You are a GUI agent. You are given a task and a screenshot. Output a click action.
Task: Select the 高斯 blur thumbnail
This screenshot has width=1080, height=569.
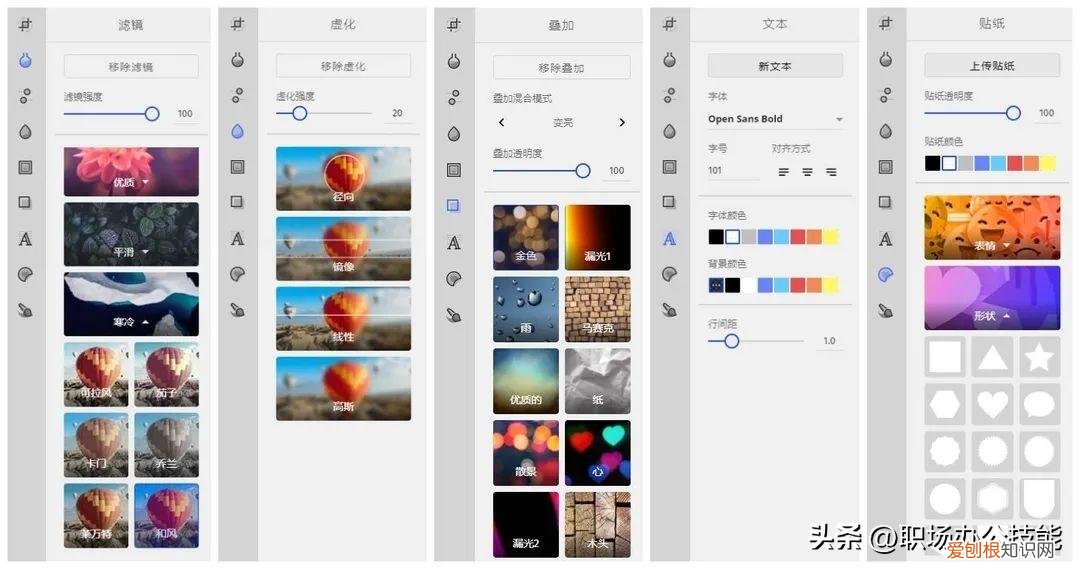click(x=343, y=388)
